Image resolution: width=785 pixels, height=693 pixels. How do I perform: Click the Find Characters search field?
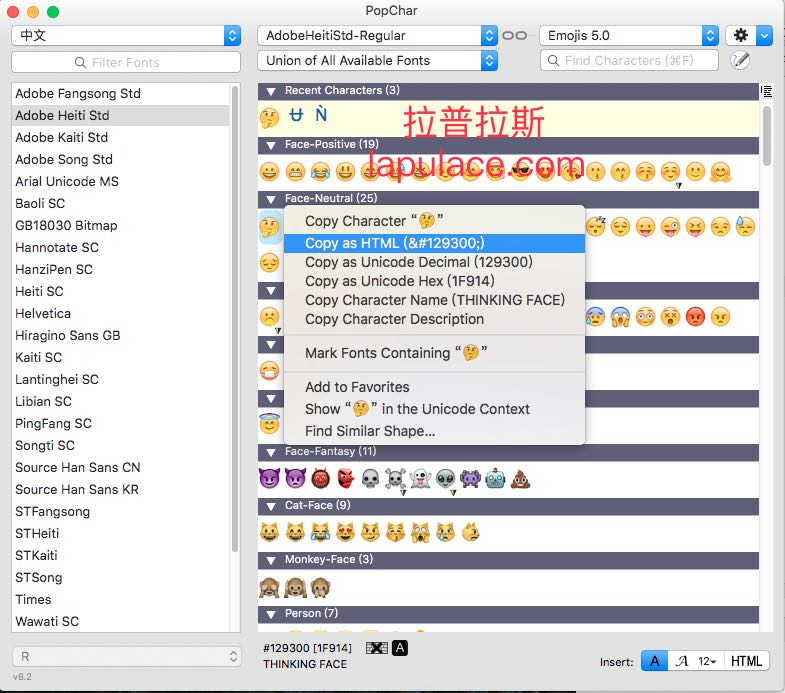tap(629, 61)
